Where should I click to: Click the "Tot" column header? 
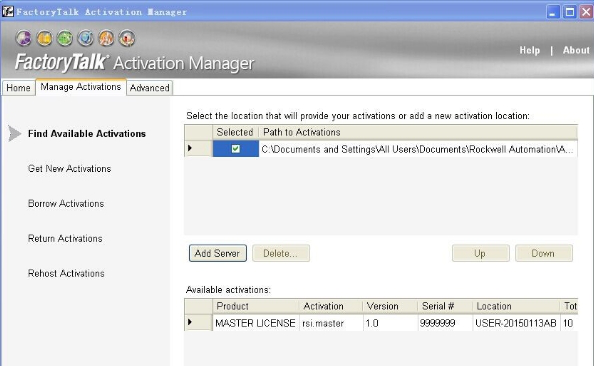[569, 306]
